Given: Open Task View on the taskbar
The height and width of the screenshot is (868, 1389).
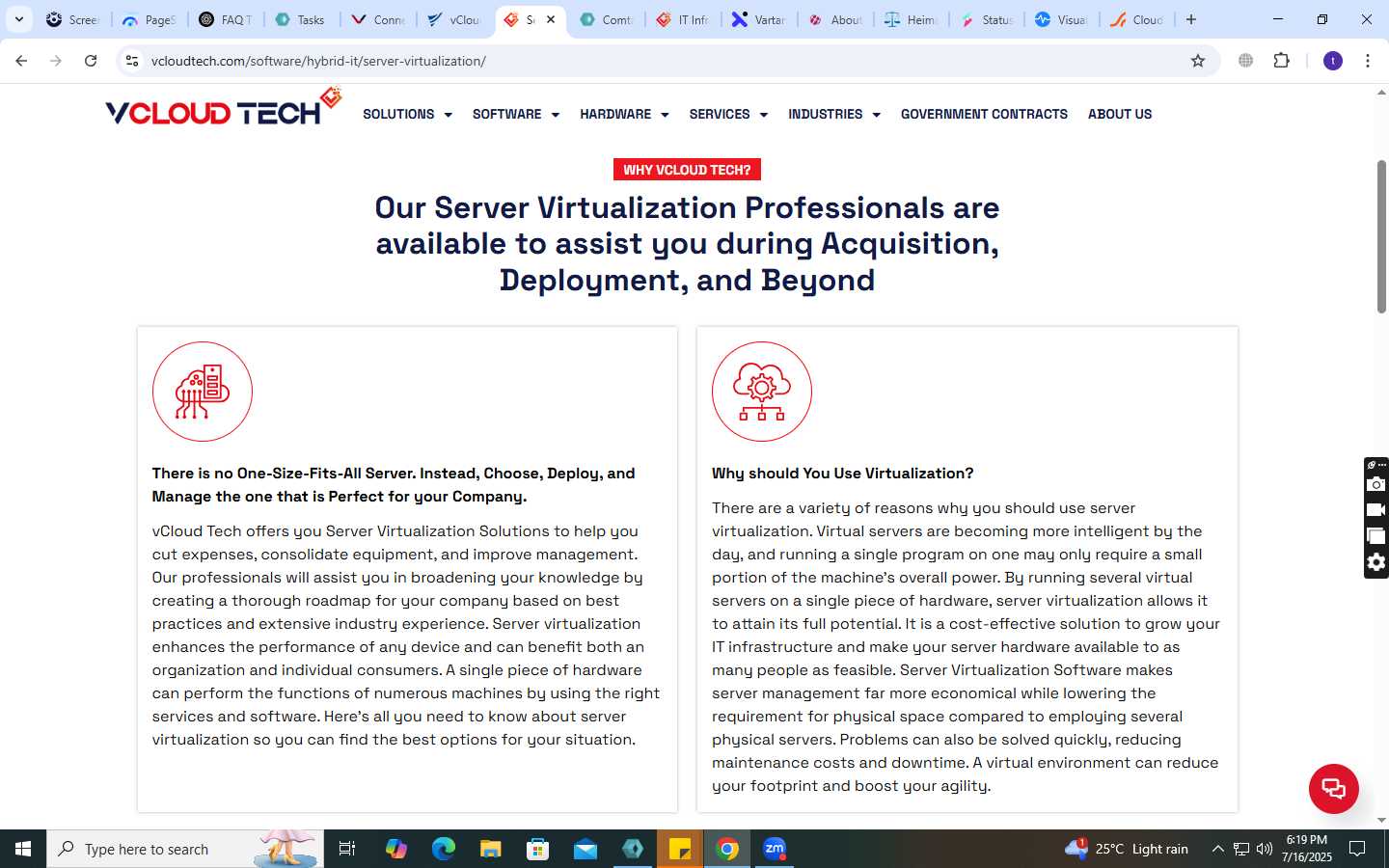Looking at the screenshot, I should coord(347,849).
